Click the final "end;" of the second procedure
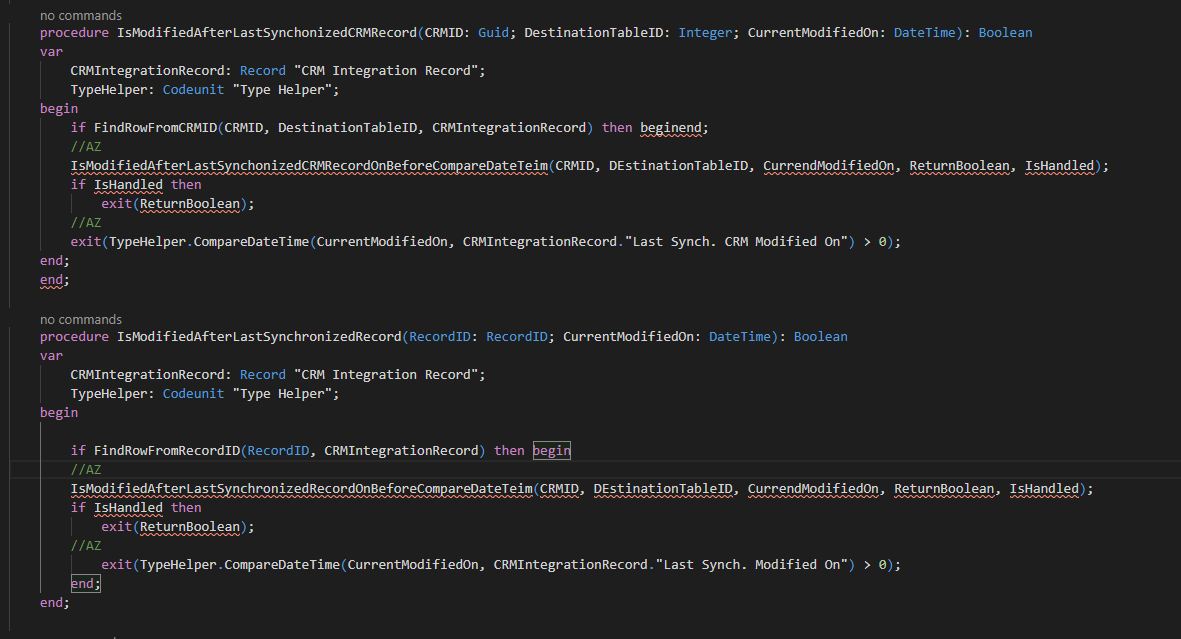This screenshot has width=1181, height=639. (55, 602)
